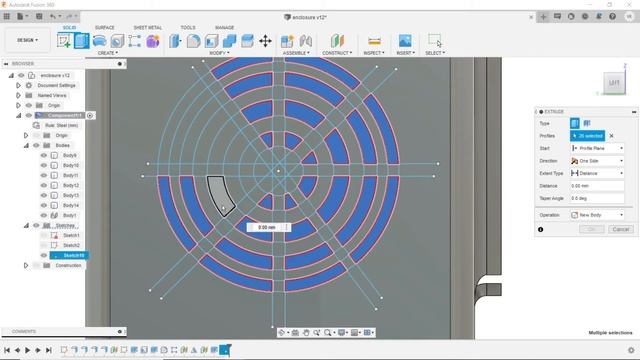The width and height of the screenshot is (640, 360).
Task: Click the Help question mark icon
Action: pos(612,16)
